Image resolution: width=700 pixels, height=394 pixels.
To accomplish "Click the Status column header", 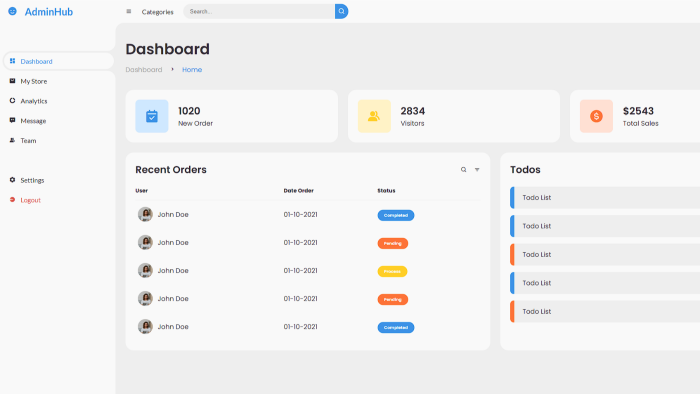I will click(386, 191).
